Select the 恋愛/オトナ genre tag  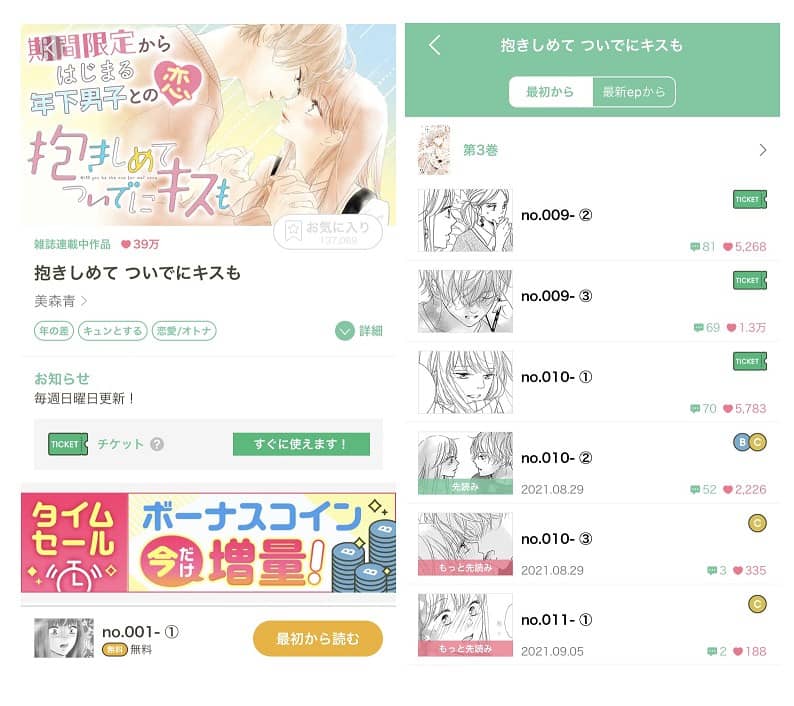pyautogui.click(x=184, y=331)
